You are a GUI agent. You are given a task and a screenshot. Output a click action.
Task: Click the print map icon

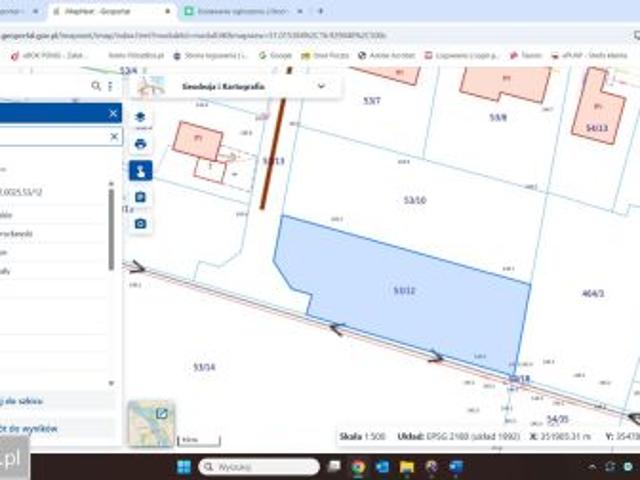pyautogui.click(x=140, y=143)
